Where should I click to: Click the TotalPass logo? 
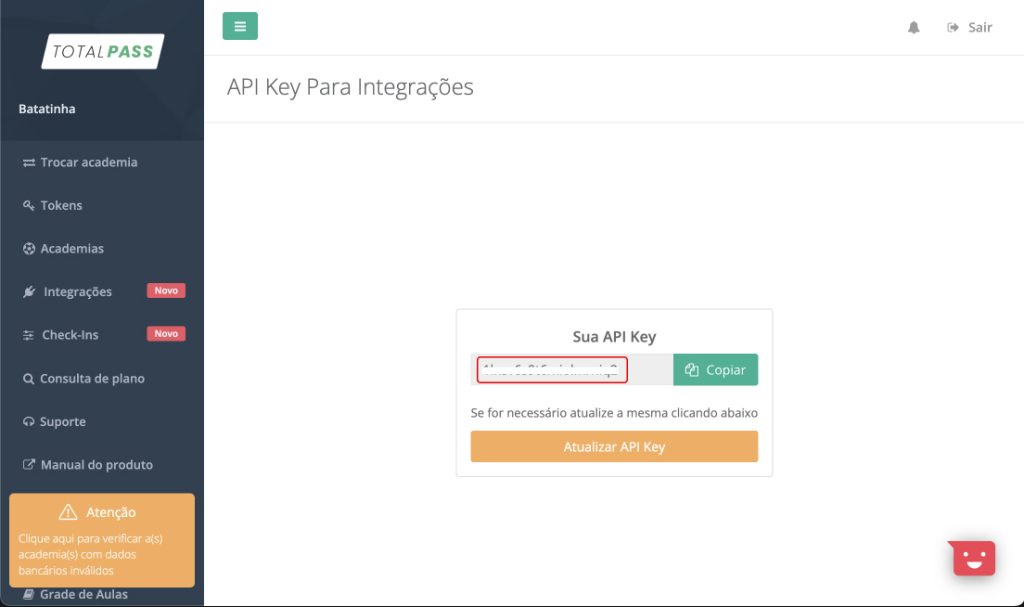(103, 52)
